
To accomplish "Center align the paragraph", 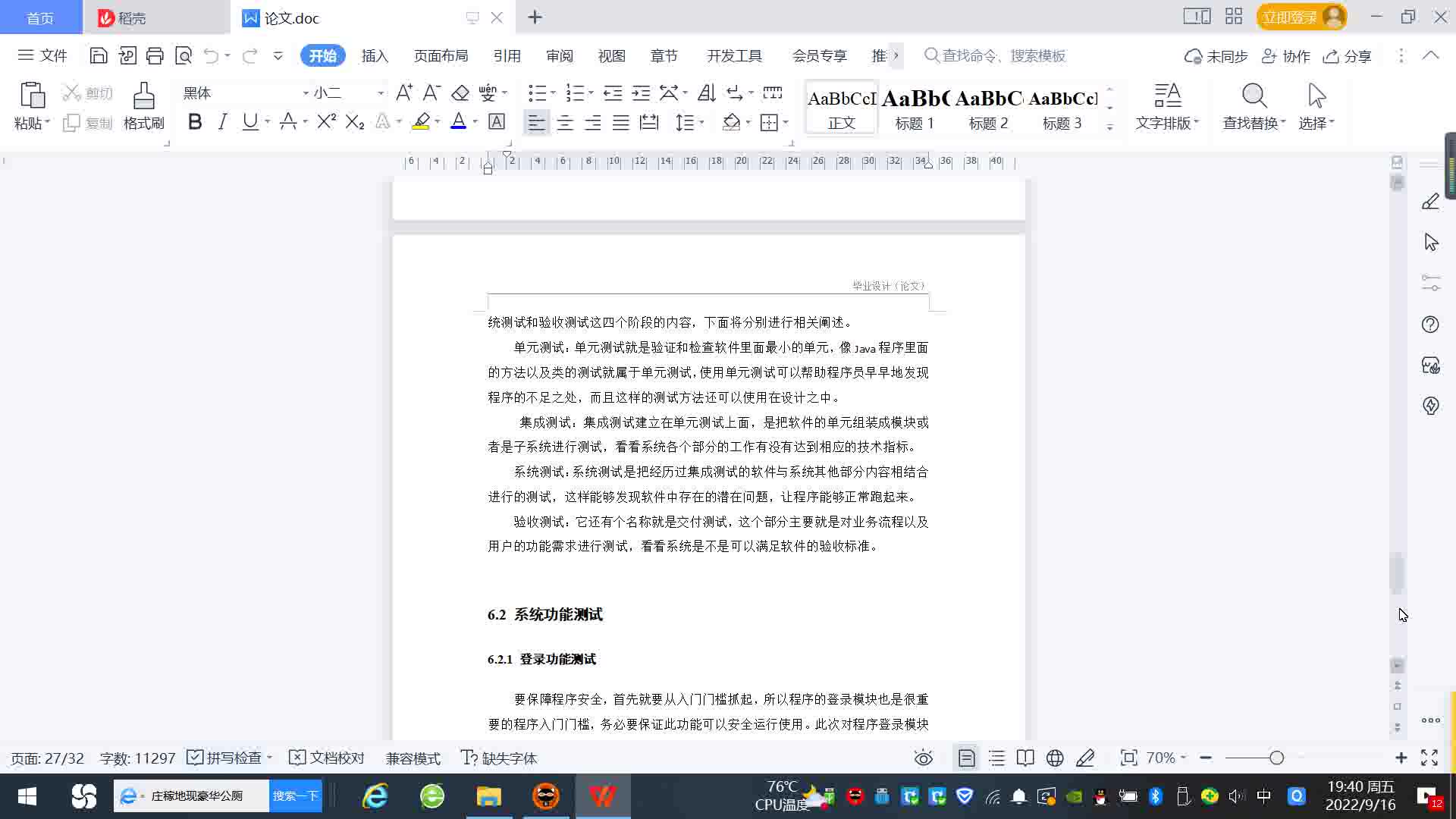I will coord(565,122).
